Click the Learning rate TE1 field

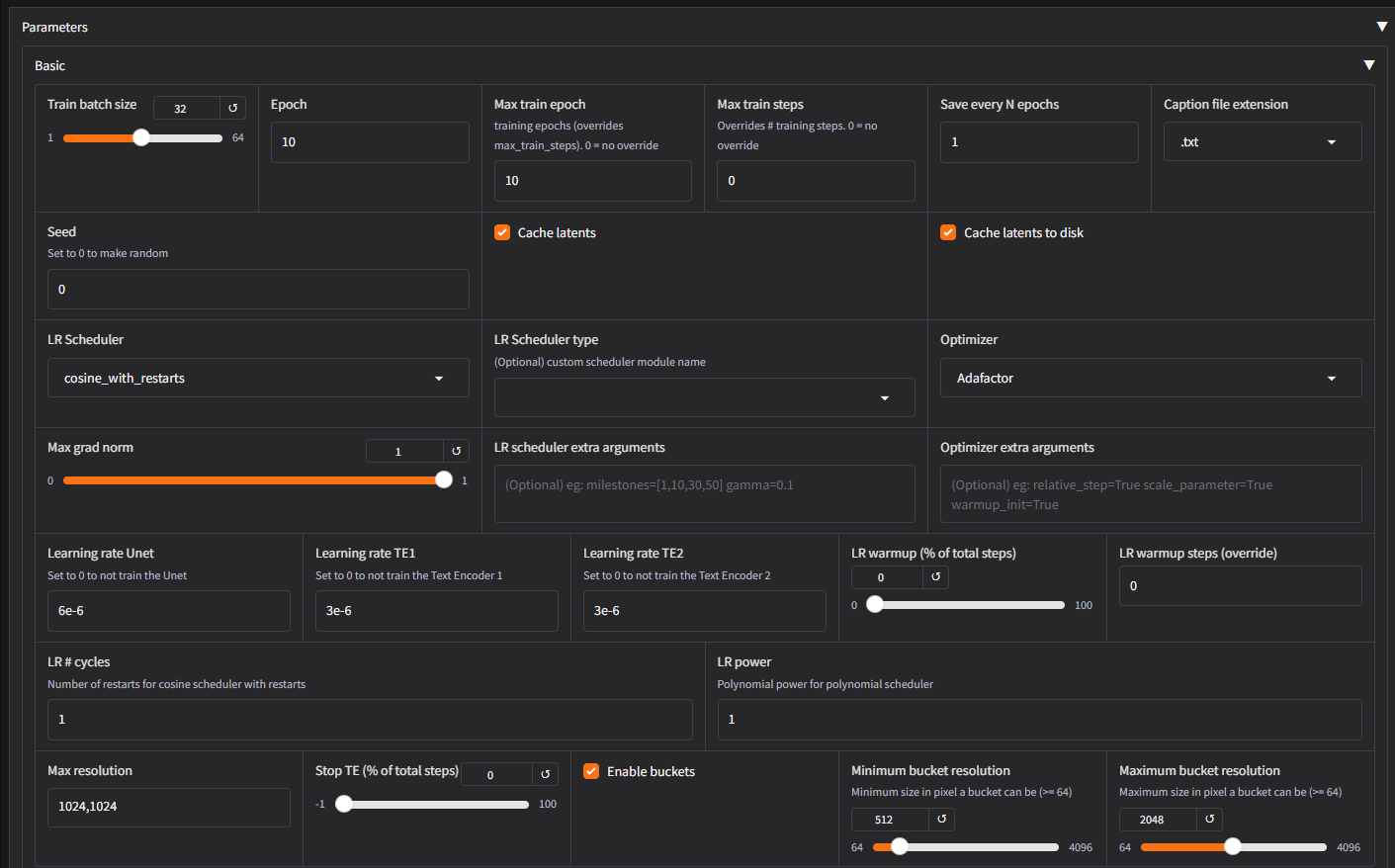pos(436,611)
